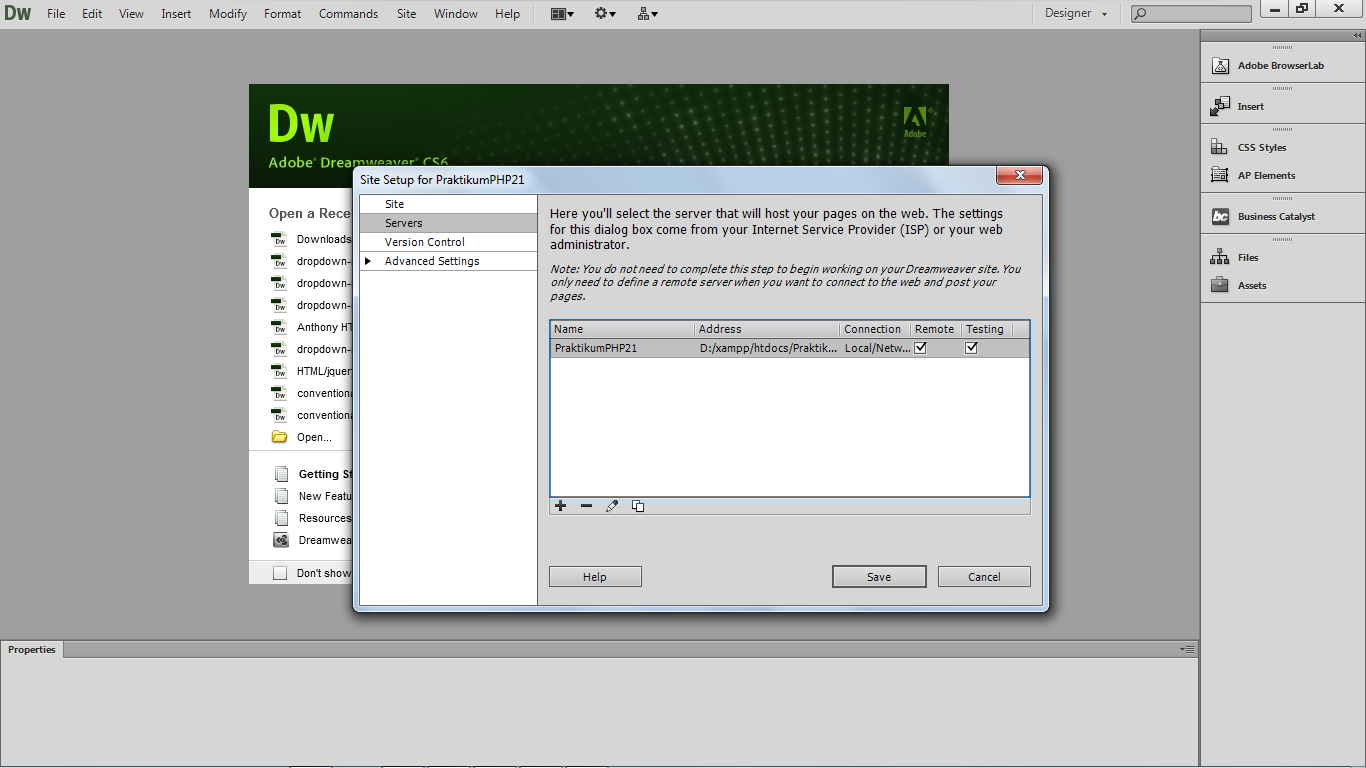This screenshot has width=1366, height=768.
Task: Open the Layout dropdown in the application bar
Action: pyautogui.click(x=562, y=14)
